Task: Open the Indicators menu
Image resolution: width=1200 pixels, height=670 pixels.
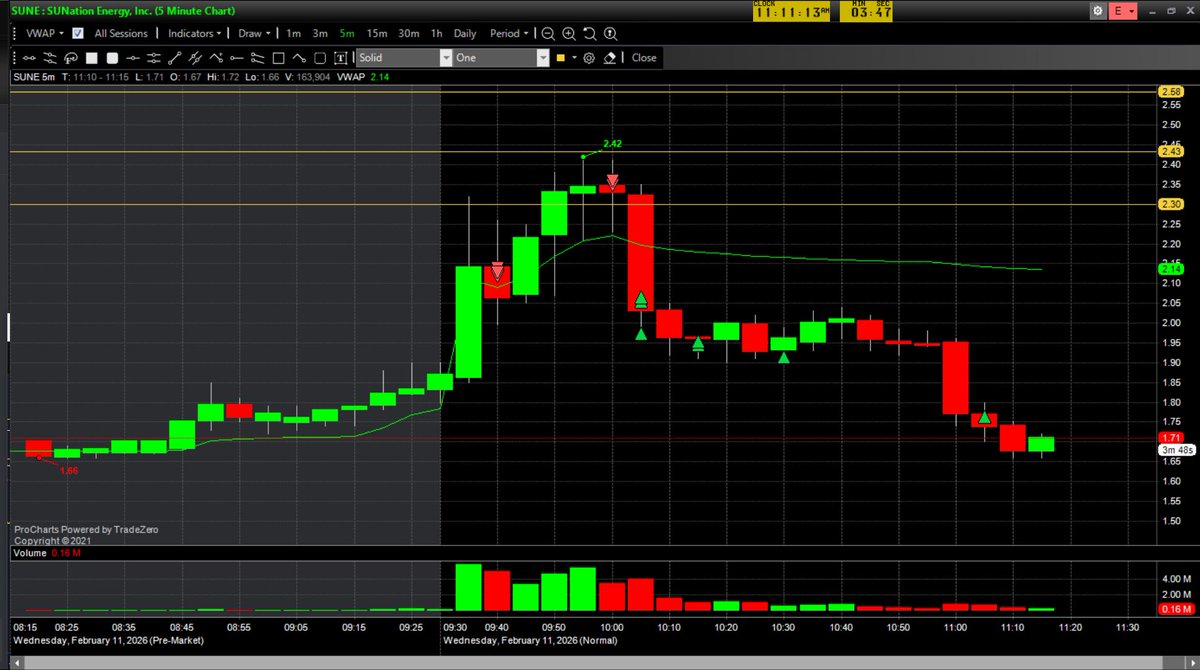Action: click(194, 33)
